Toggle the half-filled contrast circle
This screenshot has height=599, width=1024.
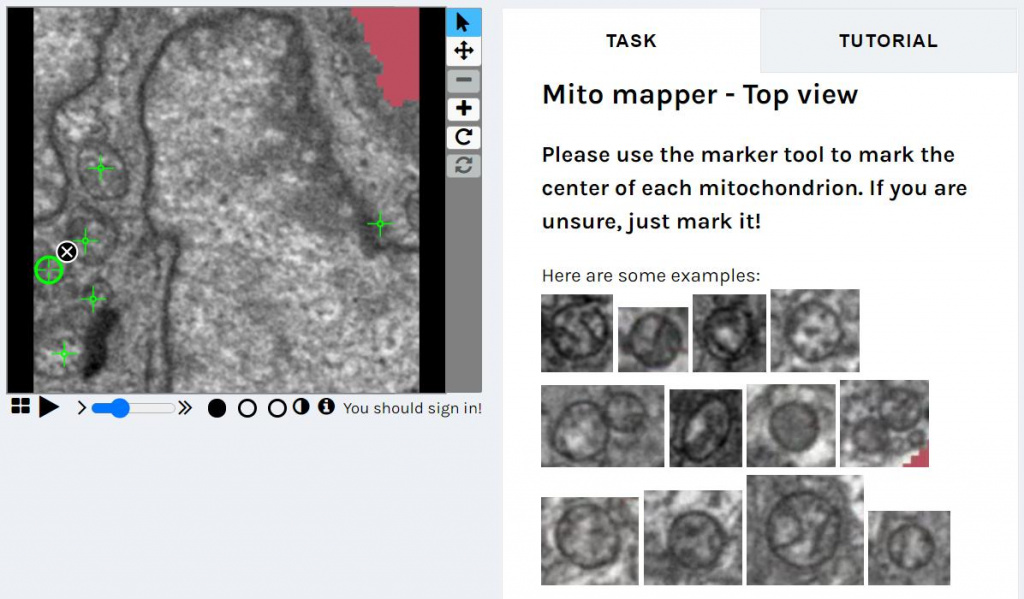point(301,407)
